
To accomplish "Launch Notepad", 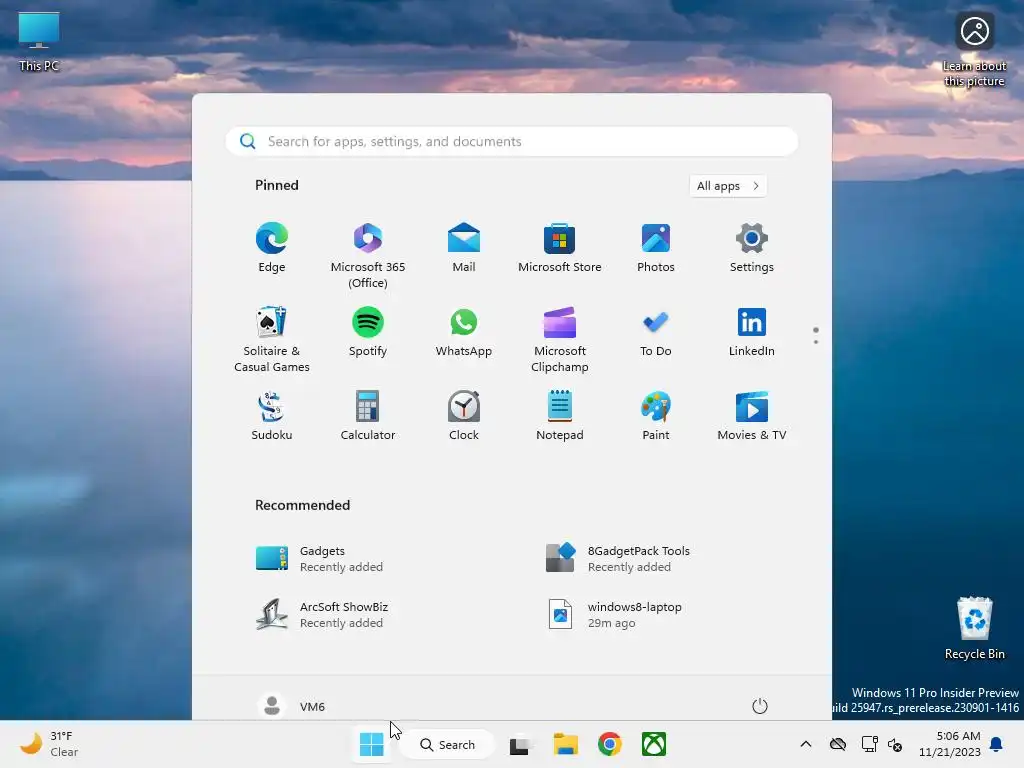I will [x=560, y=416].
